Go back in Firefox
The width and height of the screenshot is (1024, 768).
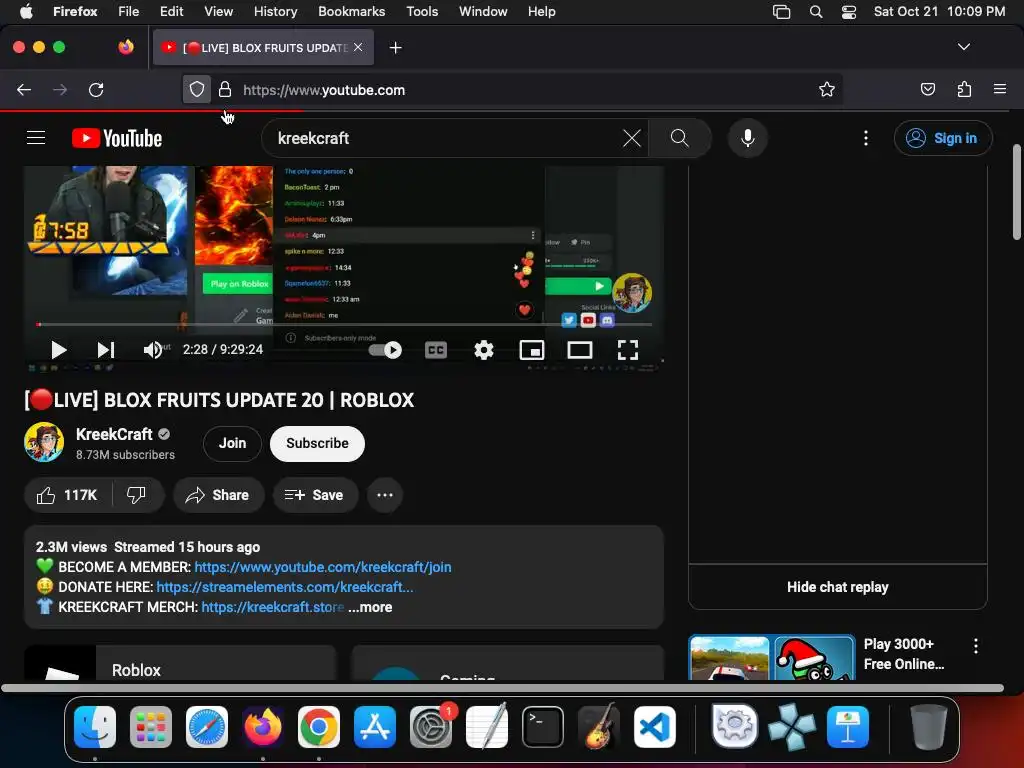click(x=24, y=89)
